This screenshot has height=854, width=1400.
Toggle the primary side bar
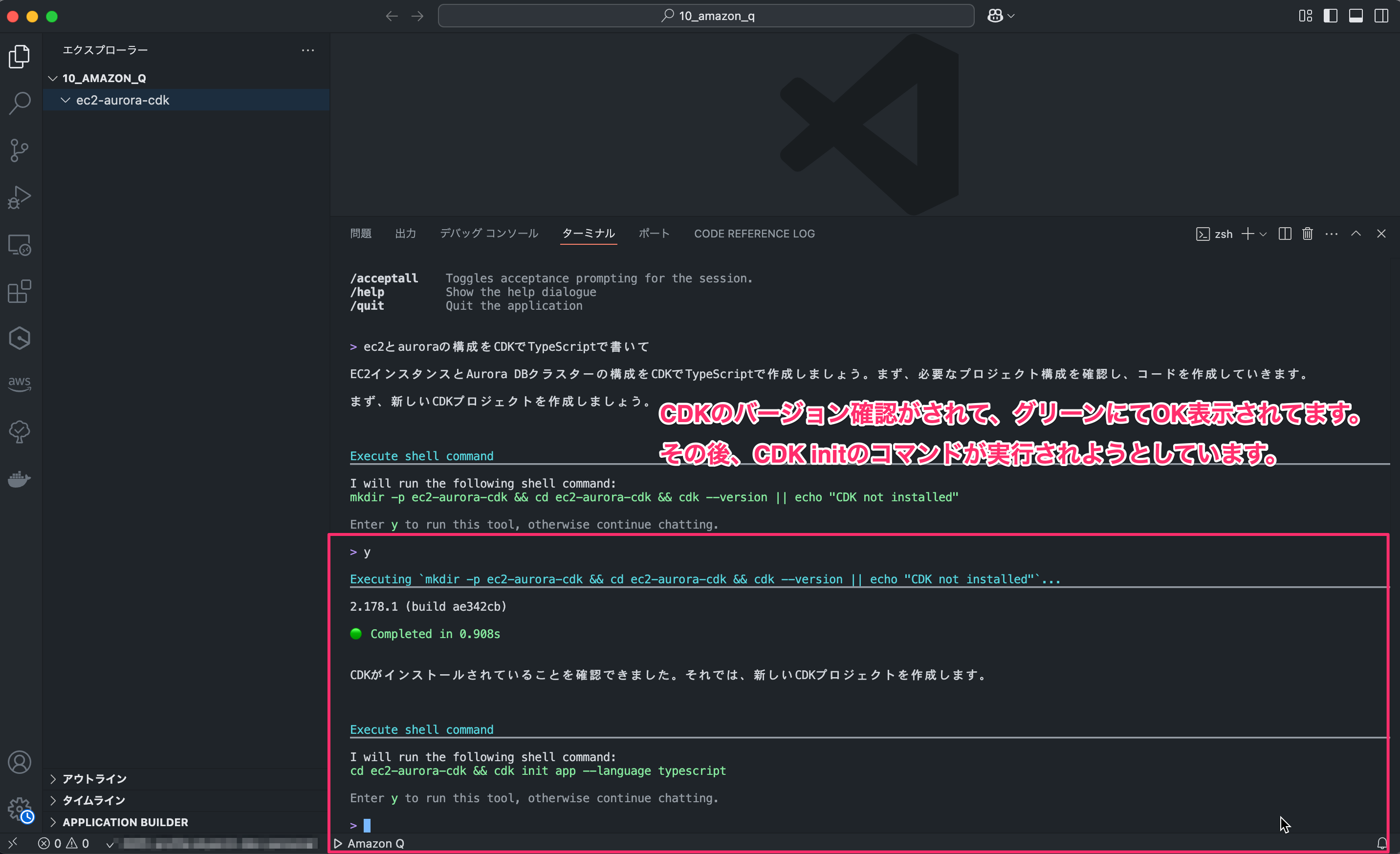click(1331, 16)
